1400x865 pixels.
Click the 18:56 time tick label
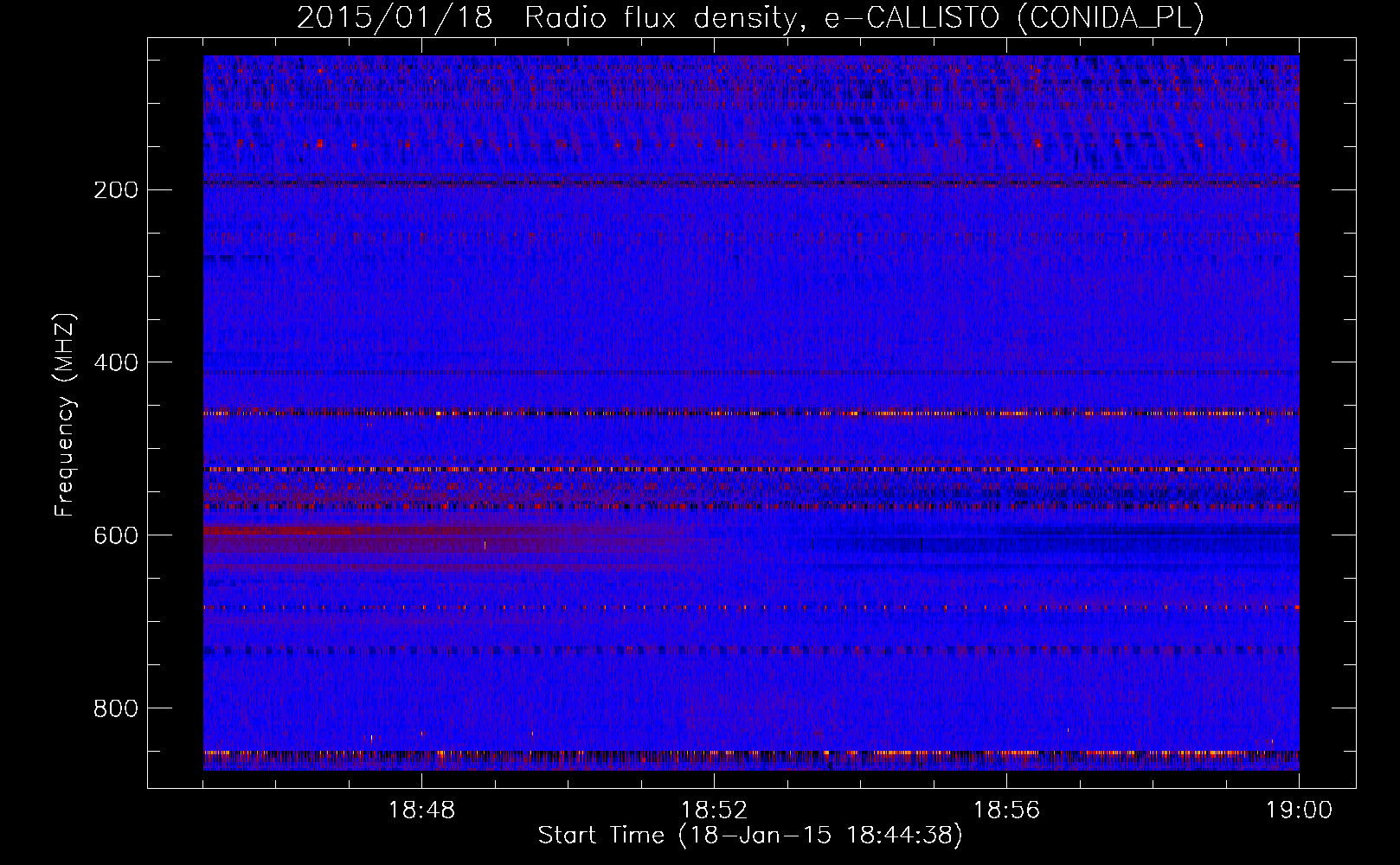1007,811
